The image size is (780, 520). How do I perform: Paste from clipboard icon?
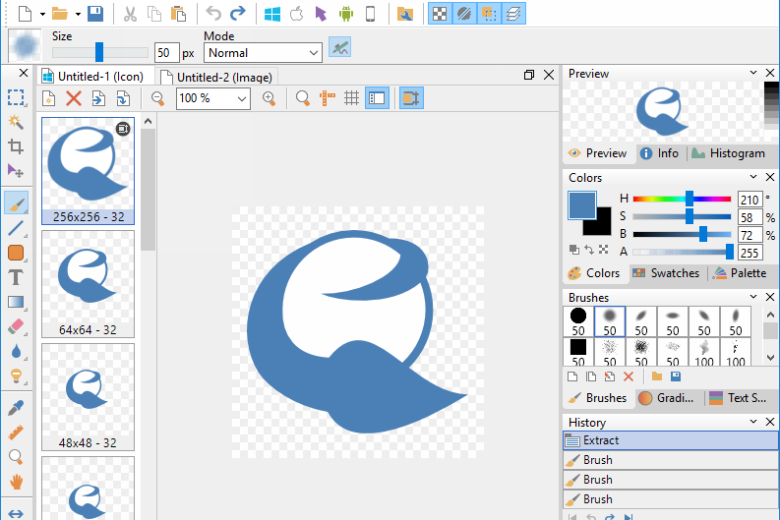coord(178,13)
